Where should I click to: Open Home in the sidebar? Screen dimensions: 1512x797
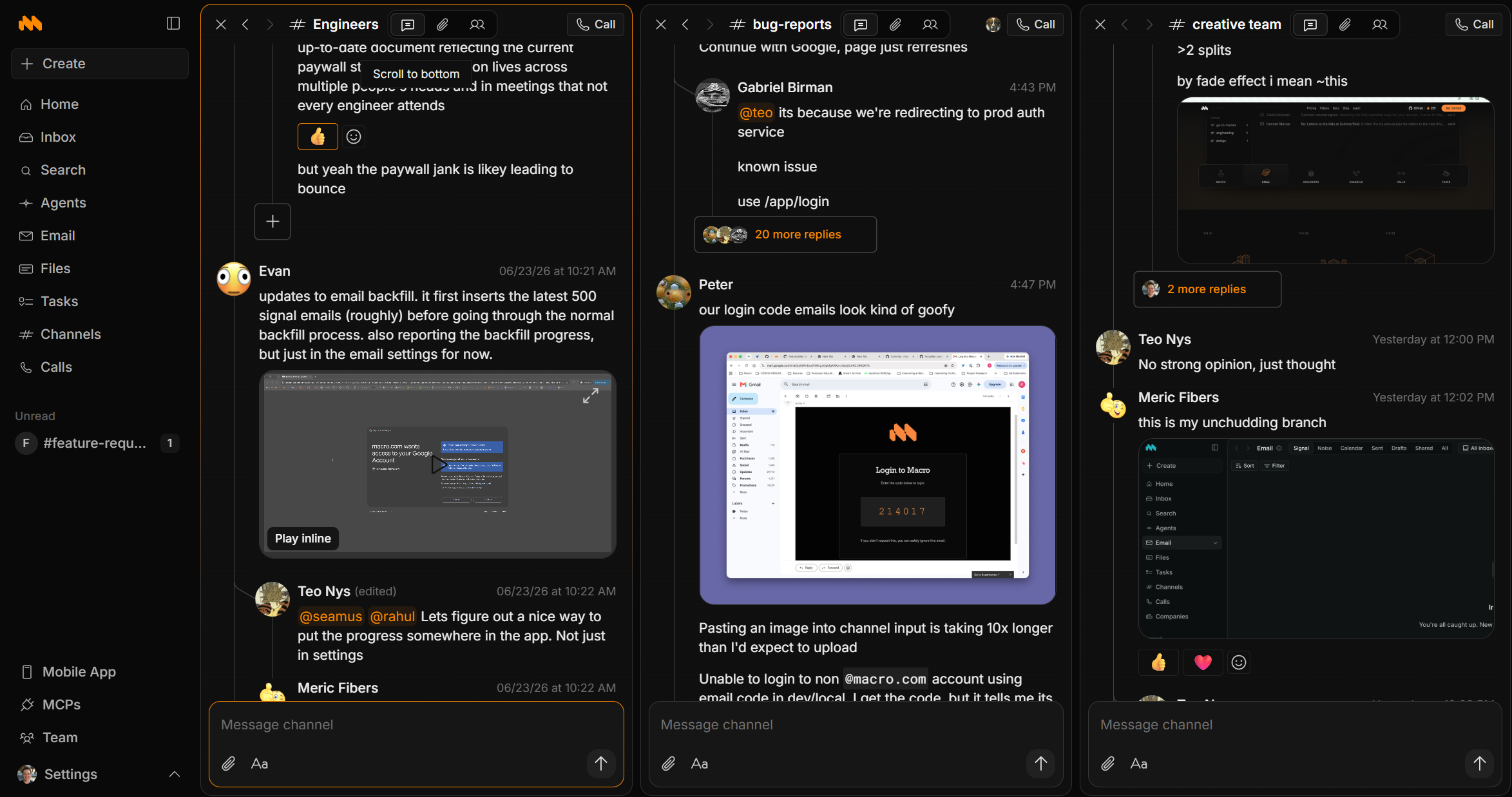click(x=100, y=104)
